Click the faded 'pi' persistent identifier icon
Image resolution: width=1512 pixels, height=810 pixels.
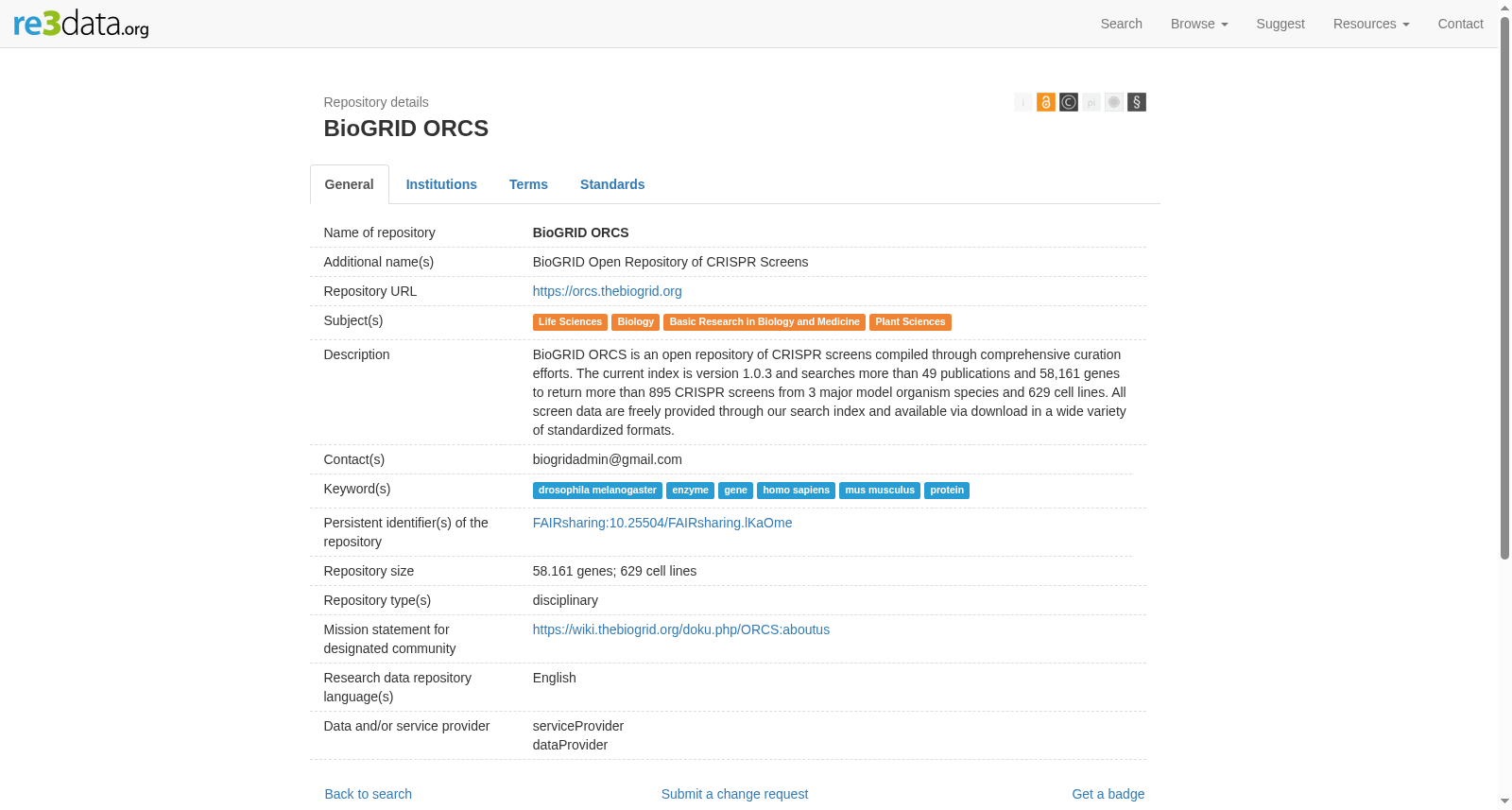[x=1091, y=102]
